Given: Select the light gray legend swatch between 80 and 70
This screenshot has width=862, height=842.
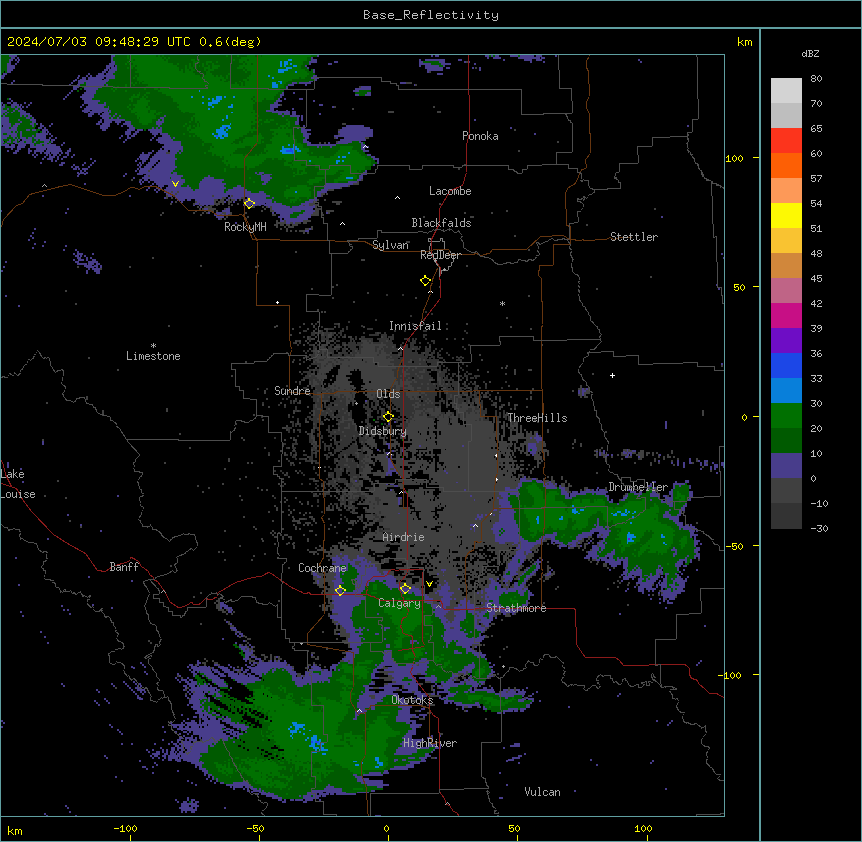Looking at the screenshot, I should click(786, 90).
